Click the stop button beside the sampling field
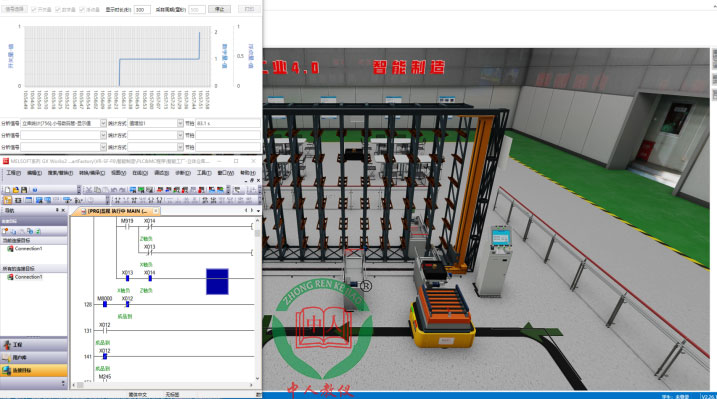The width and height of the screenshot is (717, 399). (219, 9)
